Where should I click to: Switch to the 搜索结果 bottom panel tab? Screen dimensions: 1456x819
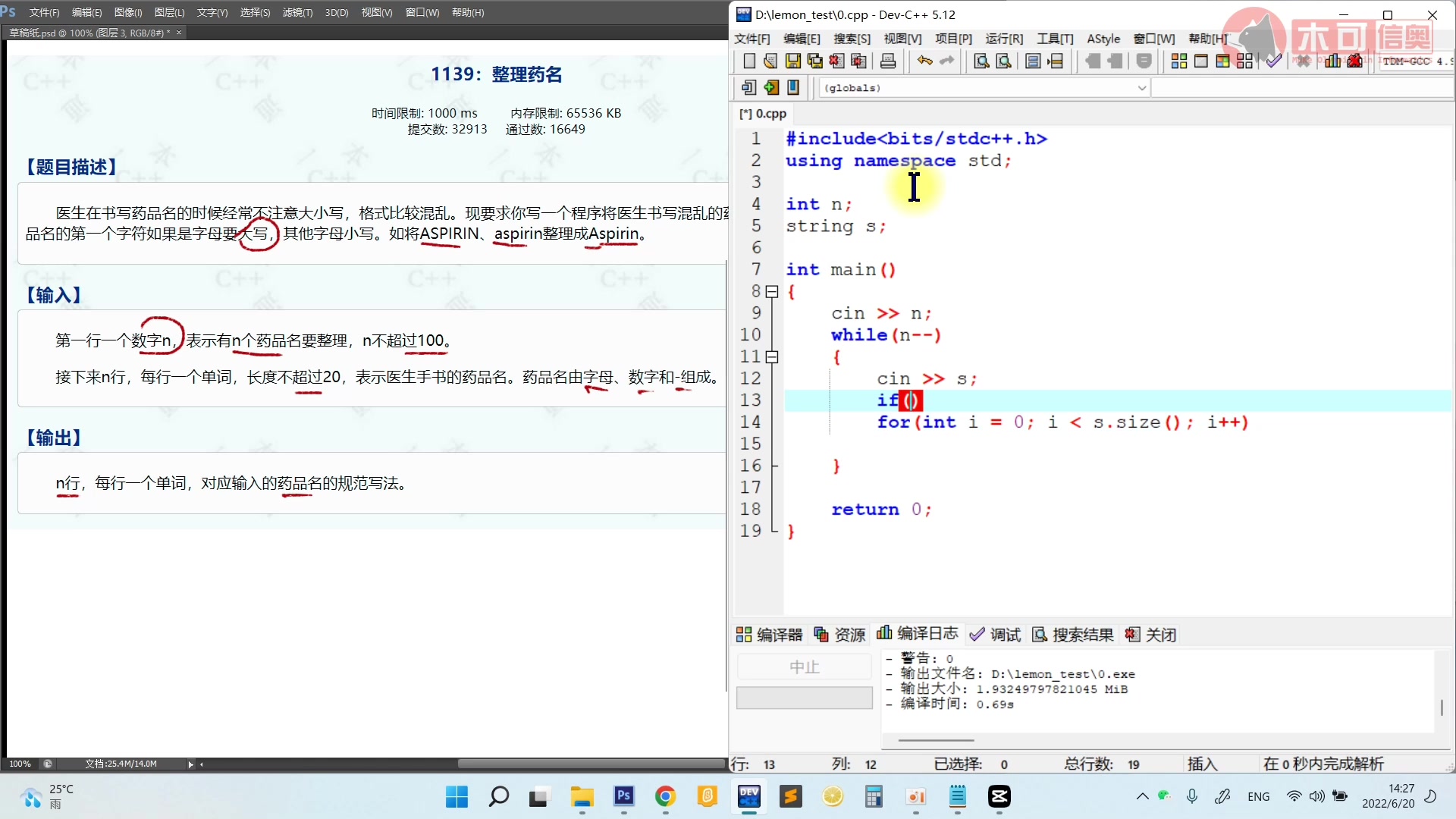1073,635
